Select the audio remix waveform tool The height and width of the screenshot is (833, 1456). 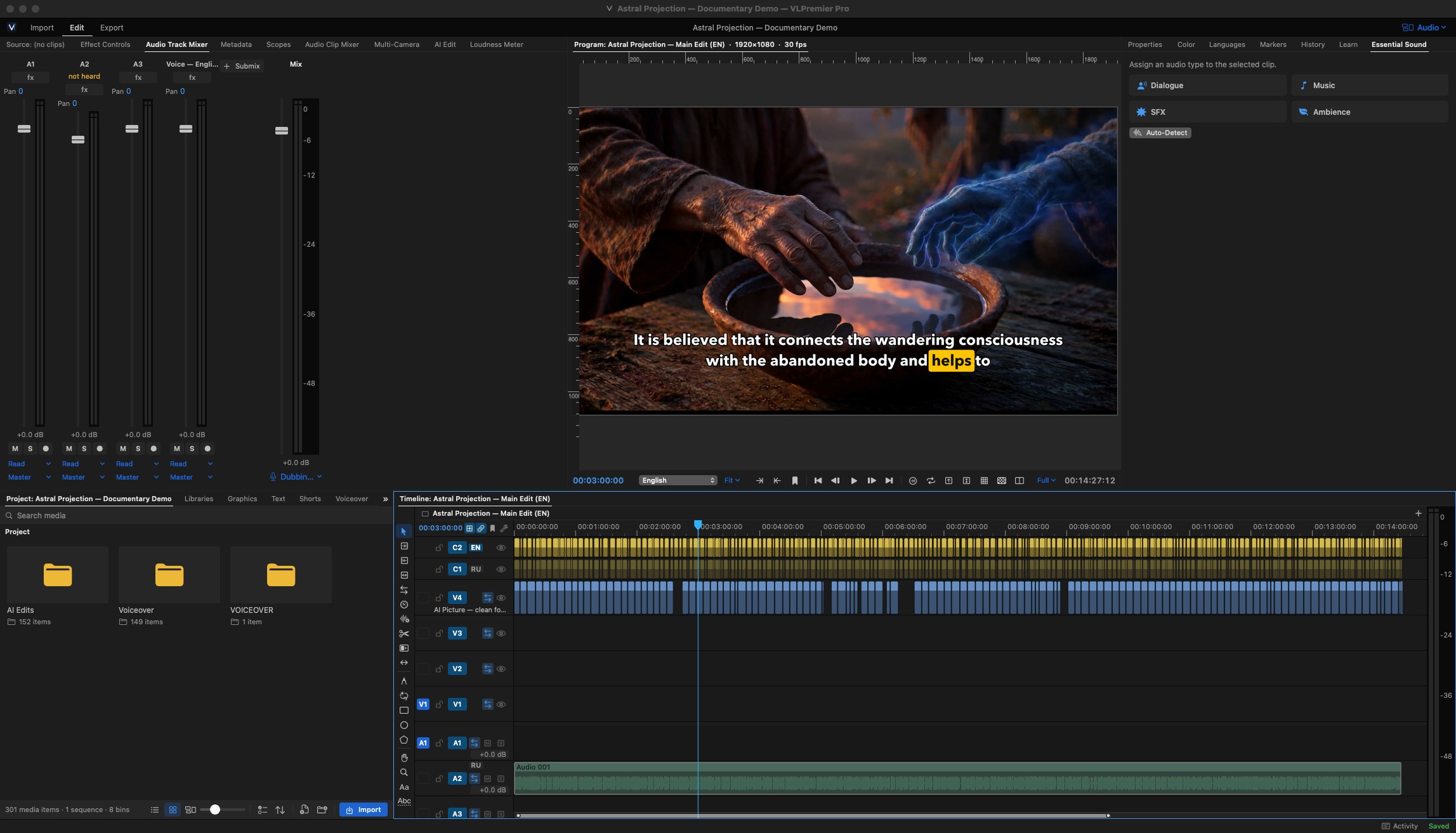403,619
